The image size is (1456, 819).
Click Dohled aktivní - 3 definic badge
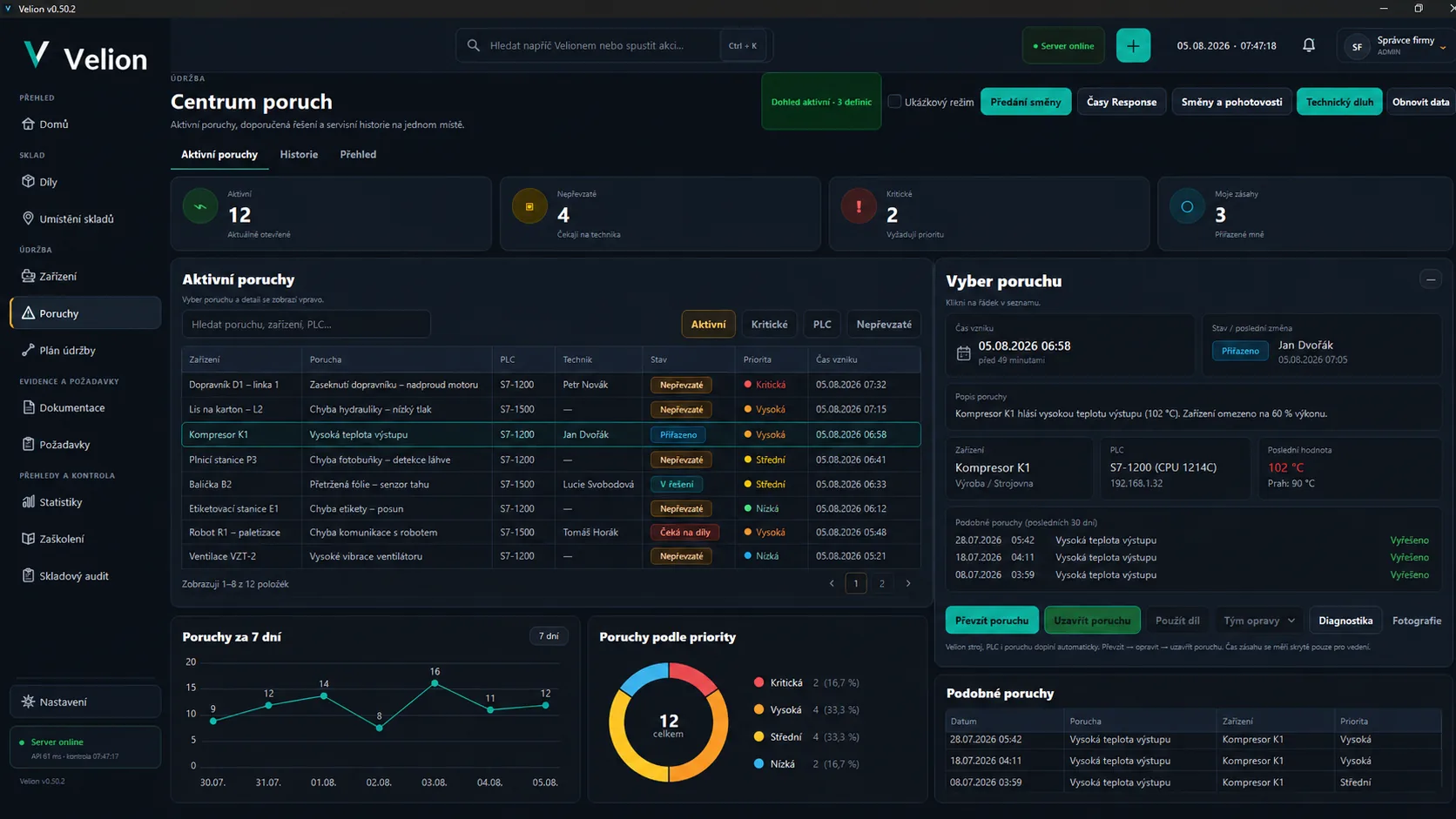pyautogui.click(x=821, y=101)
